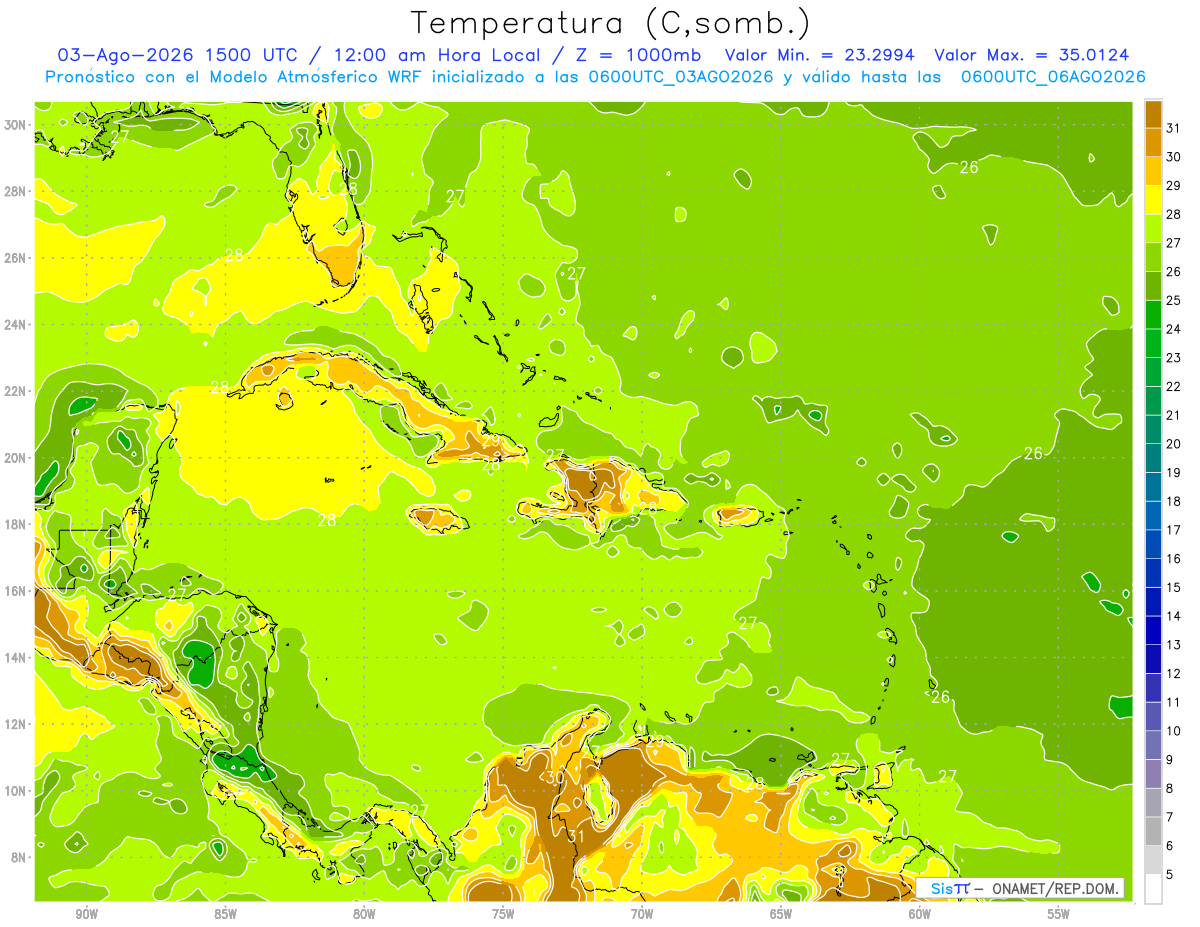Select the purple legend swatch between 9 and 10

pos(1153,746)
